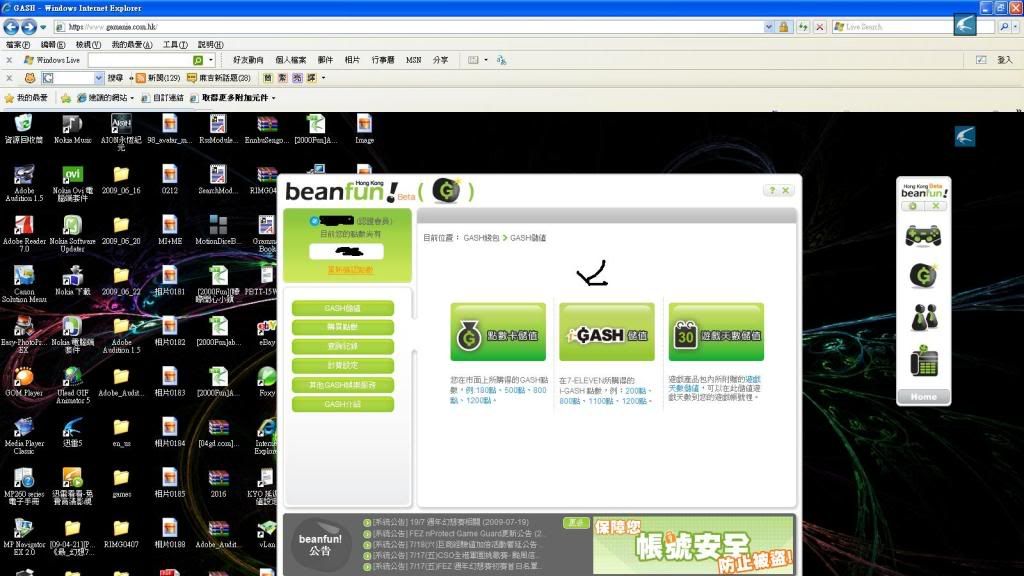Open the 工具 menu in menu bar
Viewport: 1024px width, 576px height.
pyautogui.click(x=175, y=44)
